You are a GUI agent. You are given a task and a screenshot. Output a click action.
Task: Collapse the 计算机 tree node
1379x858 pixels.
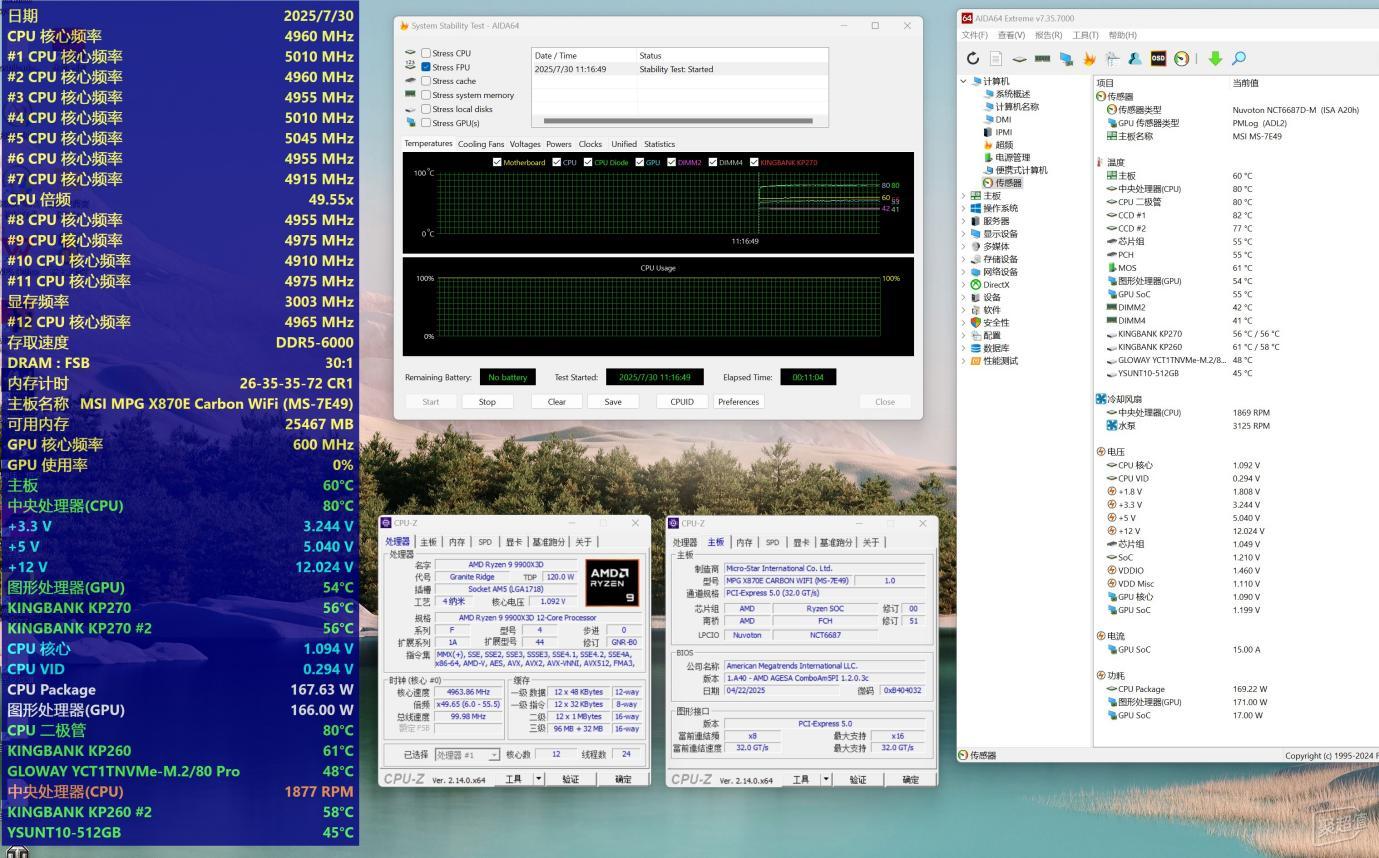coord(964,81)
